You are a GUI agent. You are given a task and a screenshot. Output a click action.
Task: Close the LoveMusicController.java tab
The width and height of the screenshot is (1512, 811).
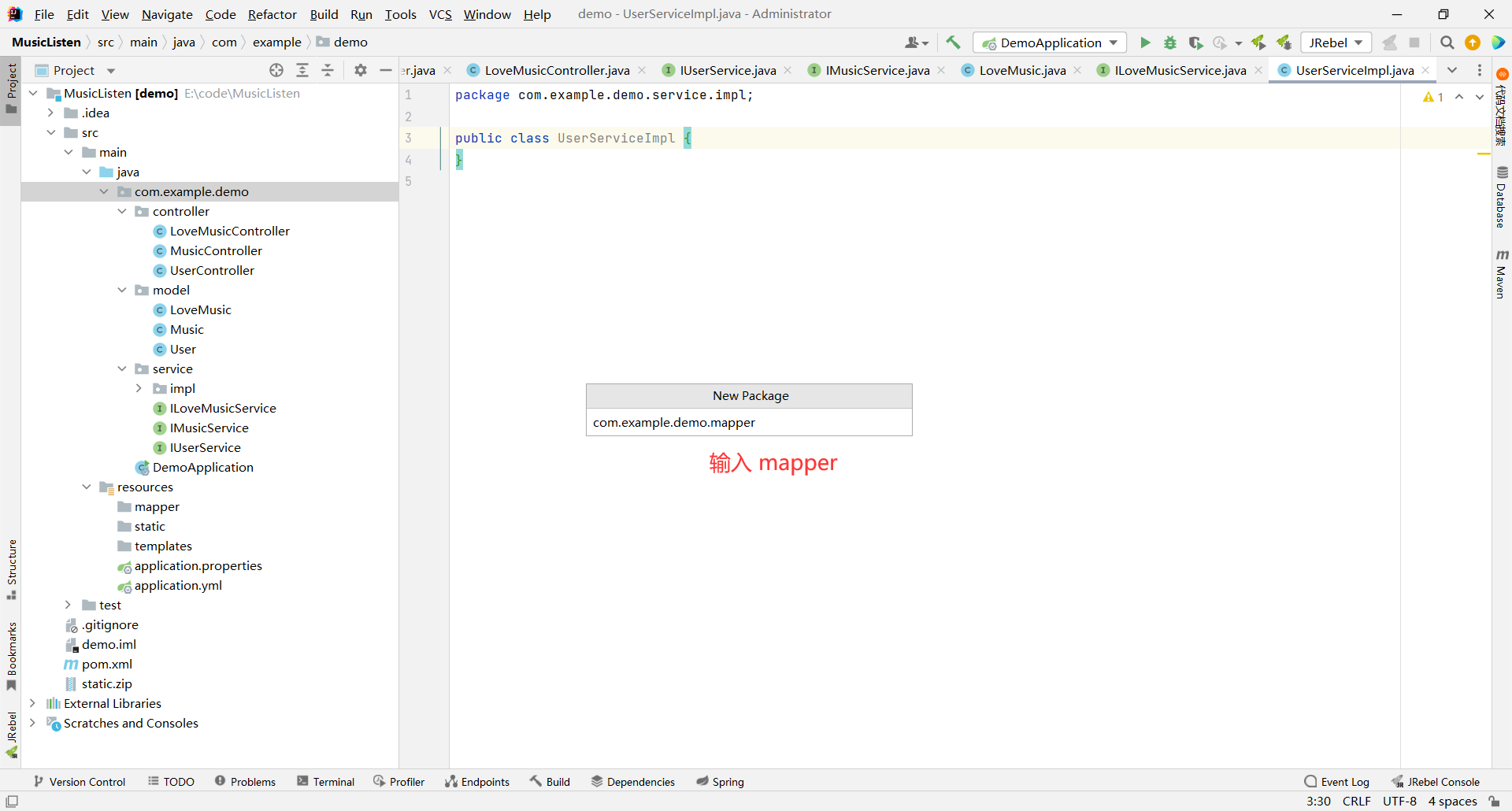(642, 70)
